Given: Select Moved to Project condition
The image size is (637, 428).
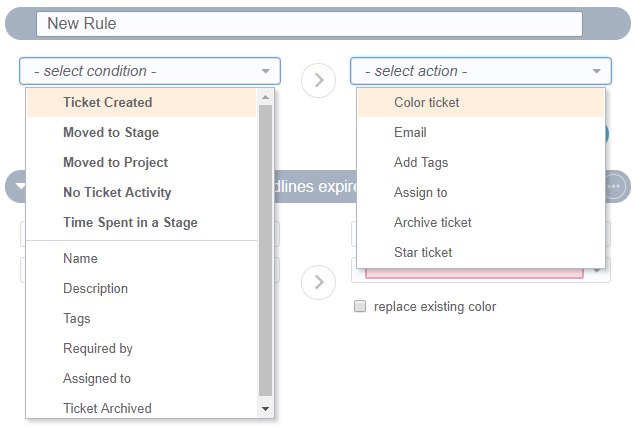Looking at the screenshot, I should coord(115,162).
